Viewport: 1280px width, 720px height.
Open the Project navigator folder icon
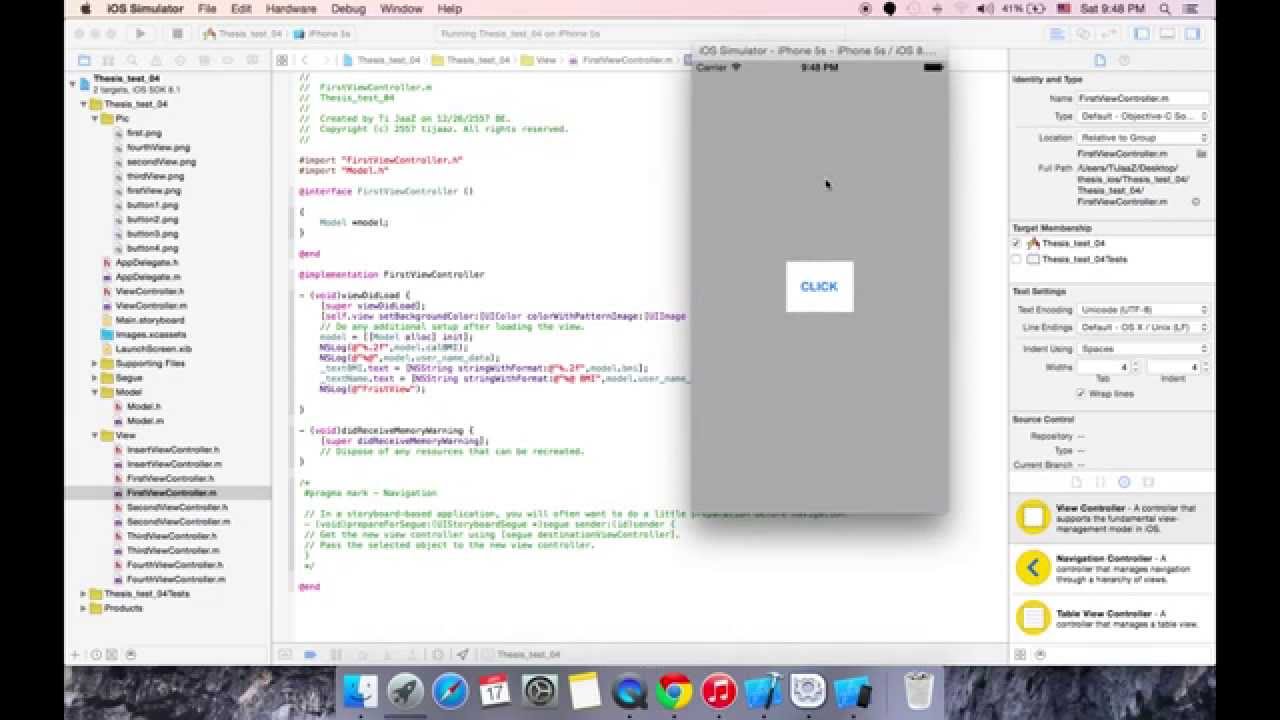coord(84,60)
